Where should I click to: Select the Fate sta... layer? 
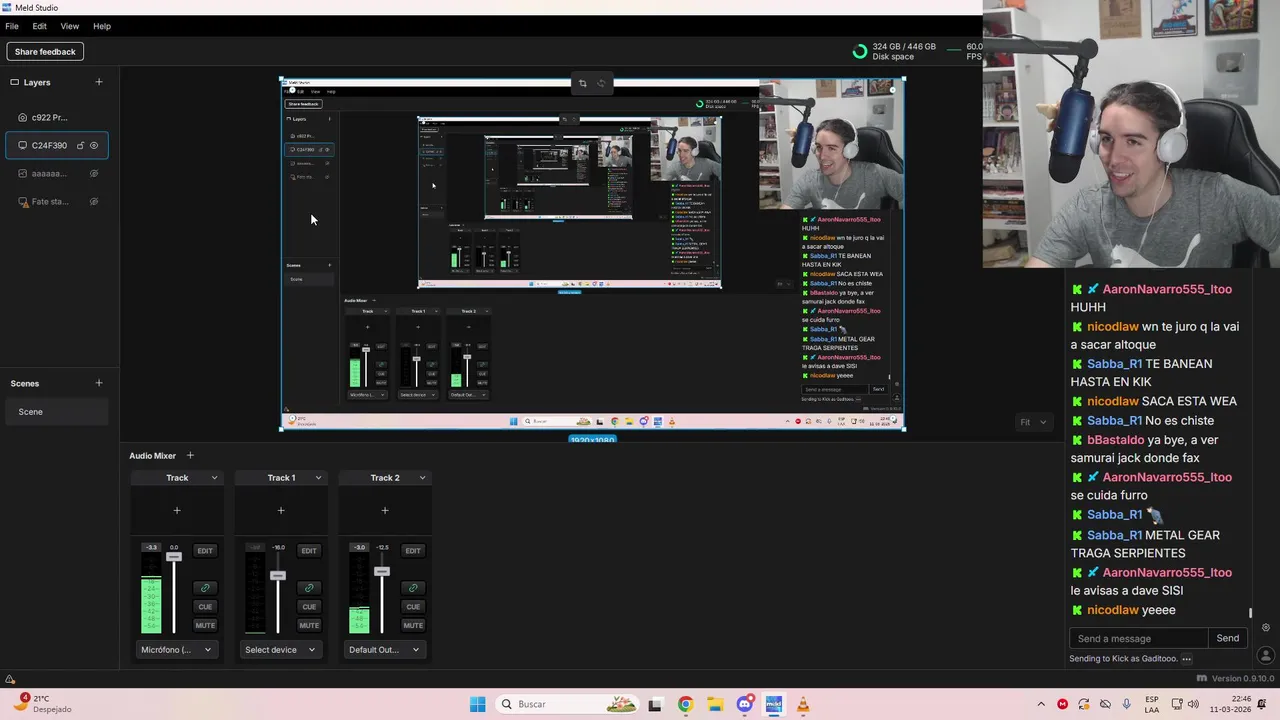[57, 201]
